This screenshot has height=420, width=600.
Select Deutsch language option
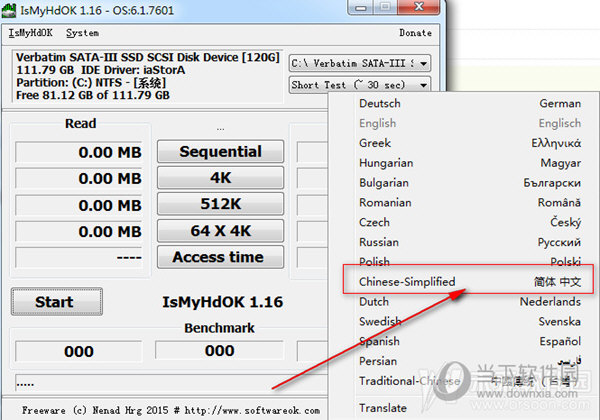click(470, 103)
